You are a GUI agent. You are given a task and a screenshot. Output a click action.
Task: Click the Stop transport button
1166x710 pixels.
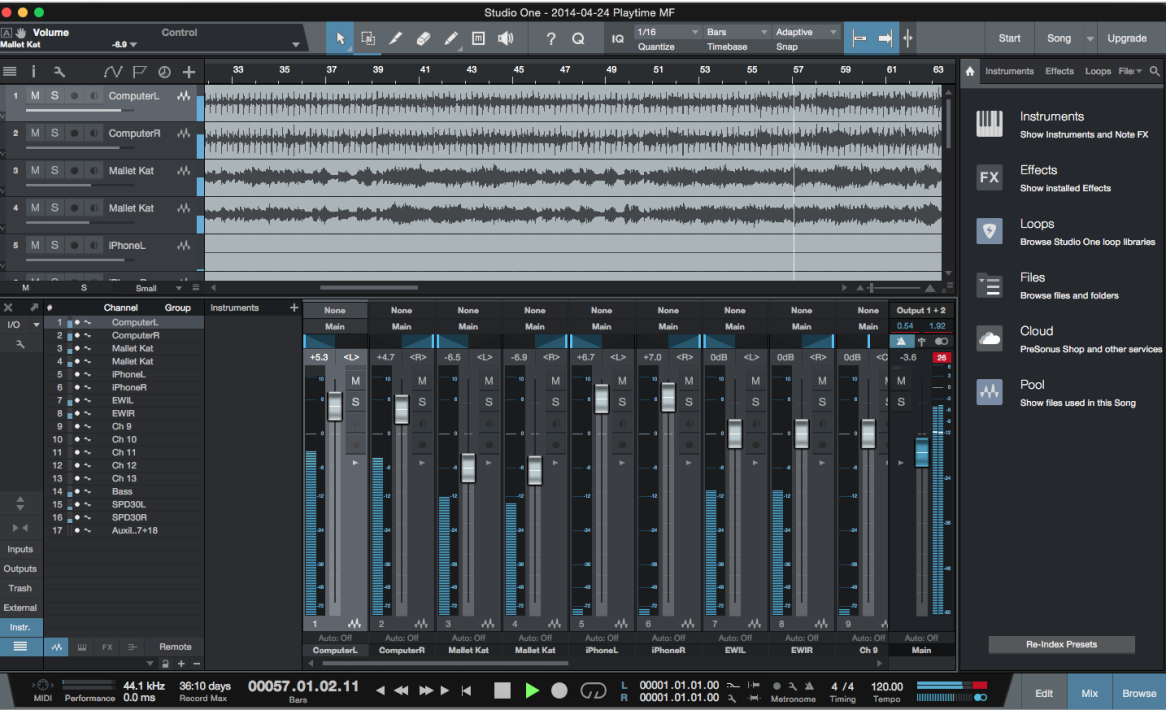[503, 691]
